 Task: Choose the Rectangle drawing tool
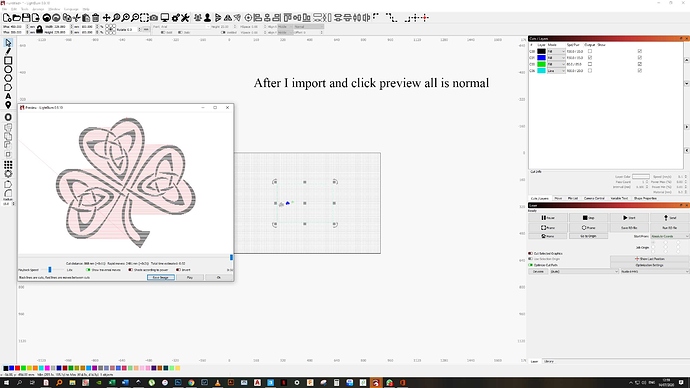[x=8, y=60]
